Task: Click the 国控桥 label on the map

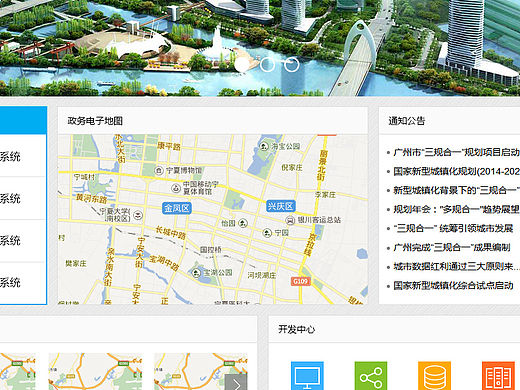Action: point(211,250)
